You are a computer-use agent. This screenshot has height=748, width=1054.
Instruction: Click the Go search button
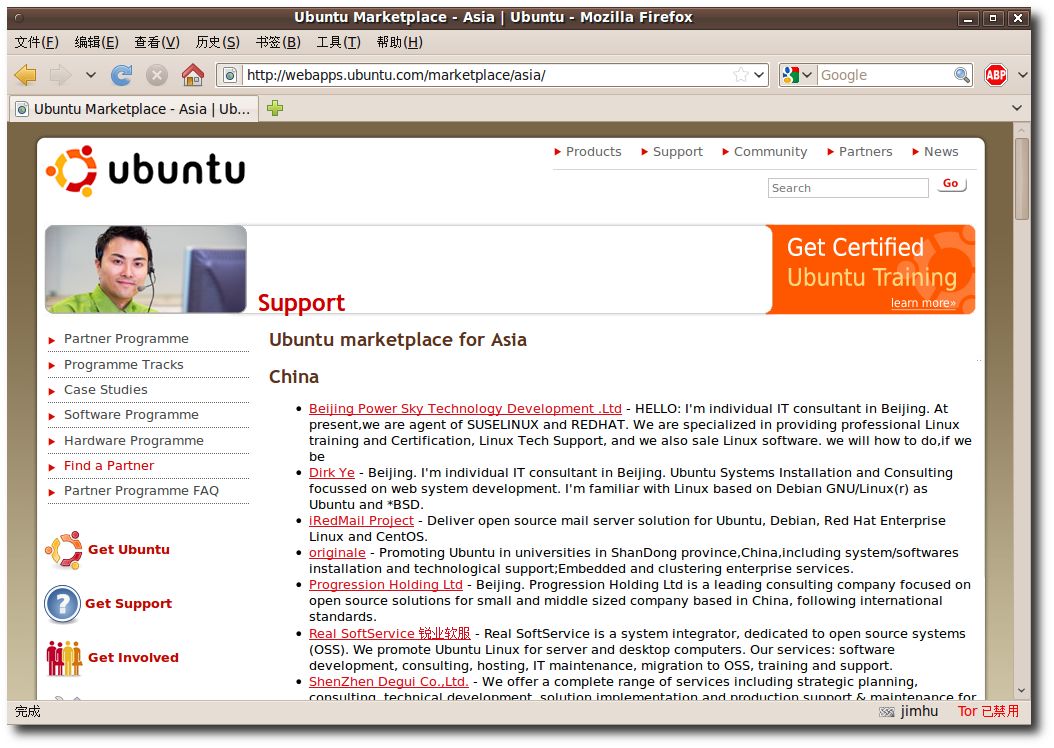951,183
